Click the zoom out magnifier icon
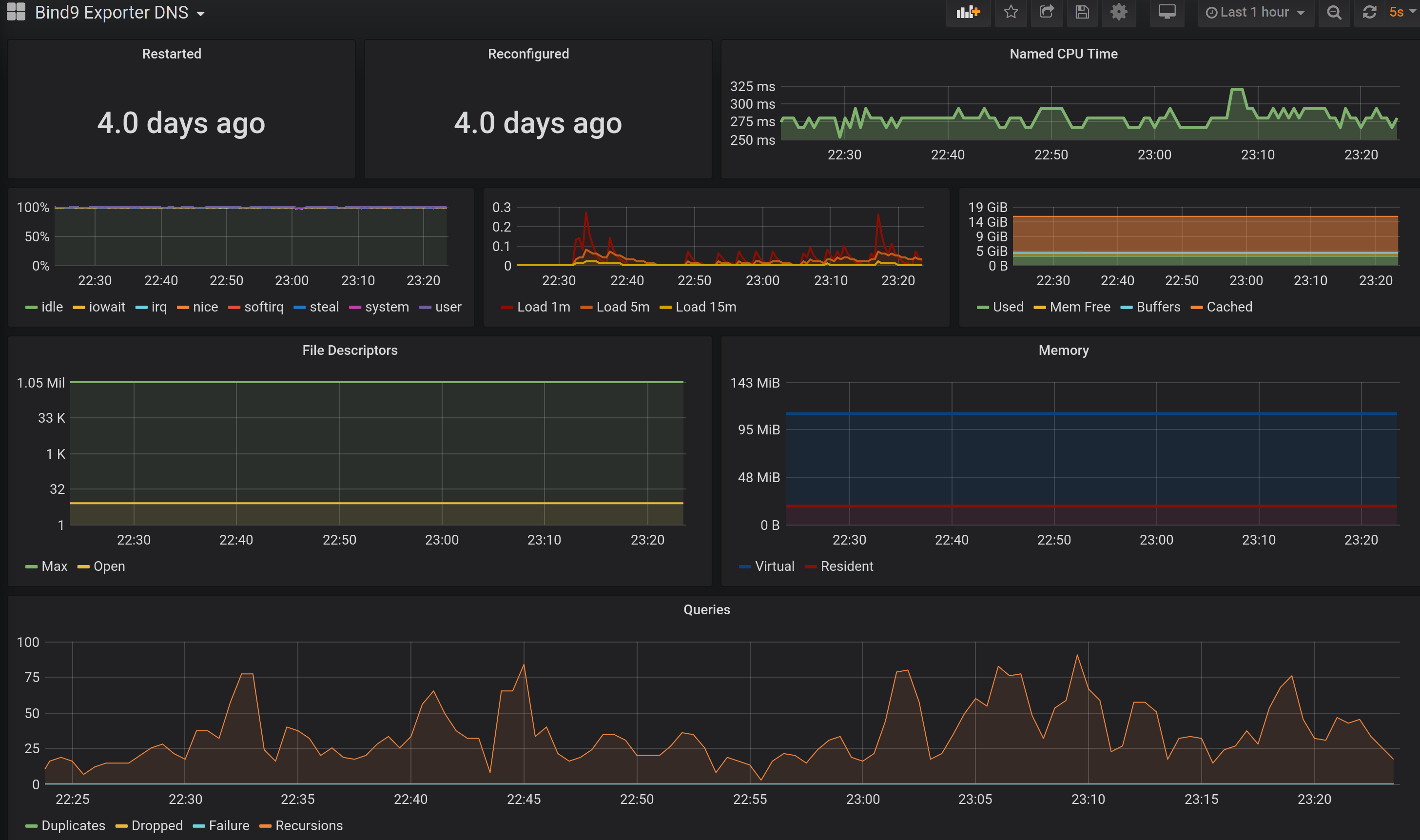 1334,13
